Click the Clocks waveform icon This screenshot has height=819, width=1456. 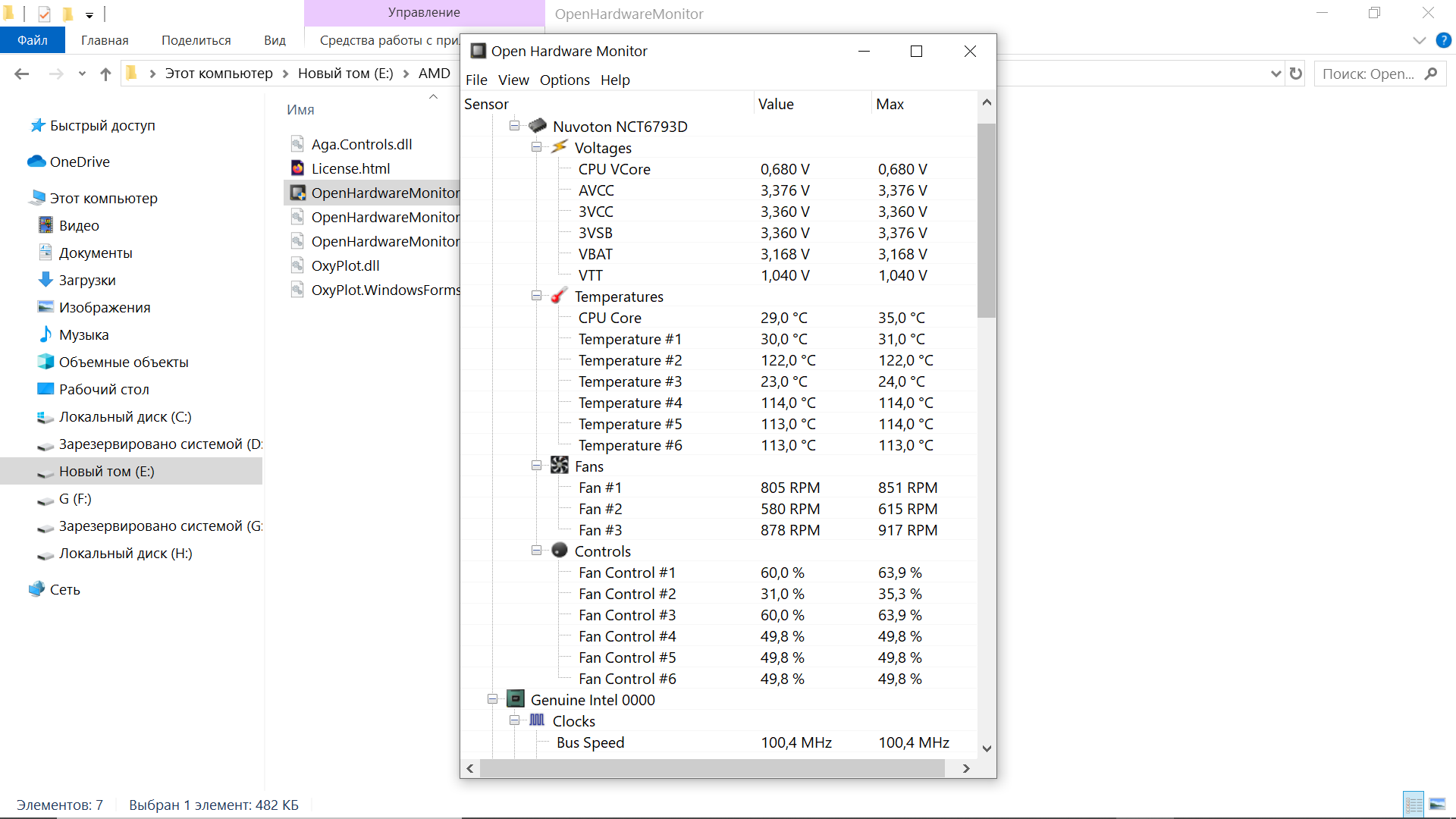pyautogui.click(x=537, y=720)
